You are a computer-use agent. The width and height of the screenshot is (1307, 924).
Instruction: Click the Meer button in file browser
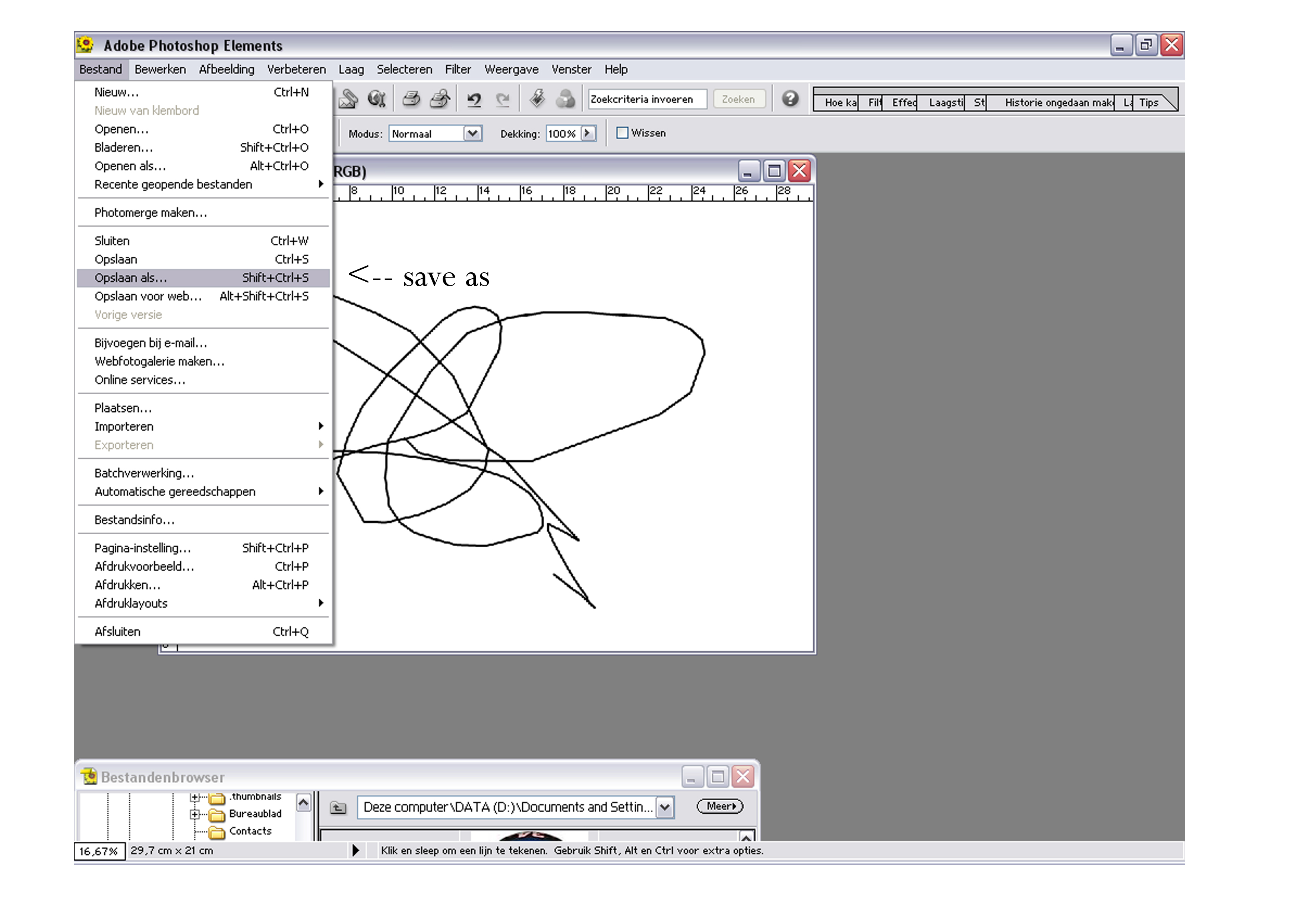719,806
